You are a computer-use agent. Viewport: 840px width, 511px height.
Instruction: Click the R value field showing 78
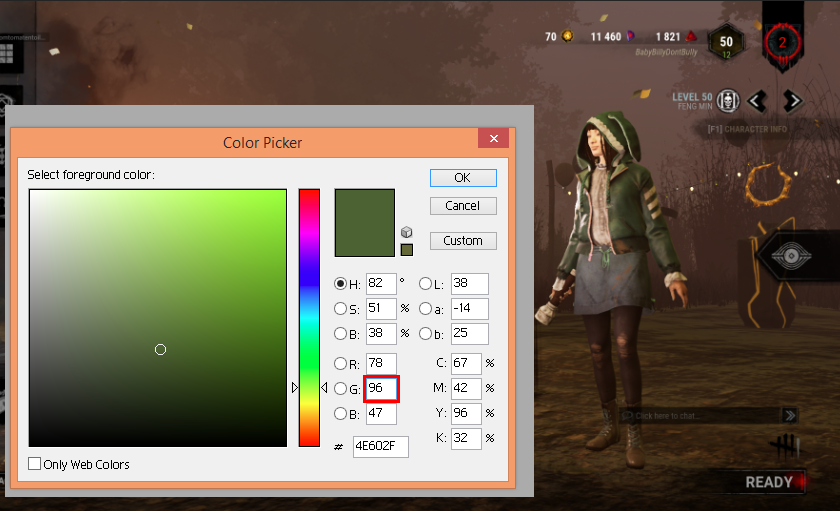point(381,364)
